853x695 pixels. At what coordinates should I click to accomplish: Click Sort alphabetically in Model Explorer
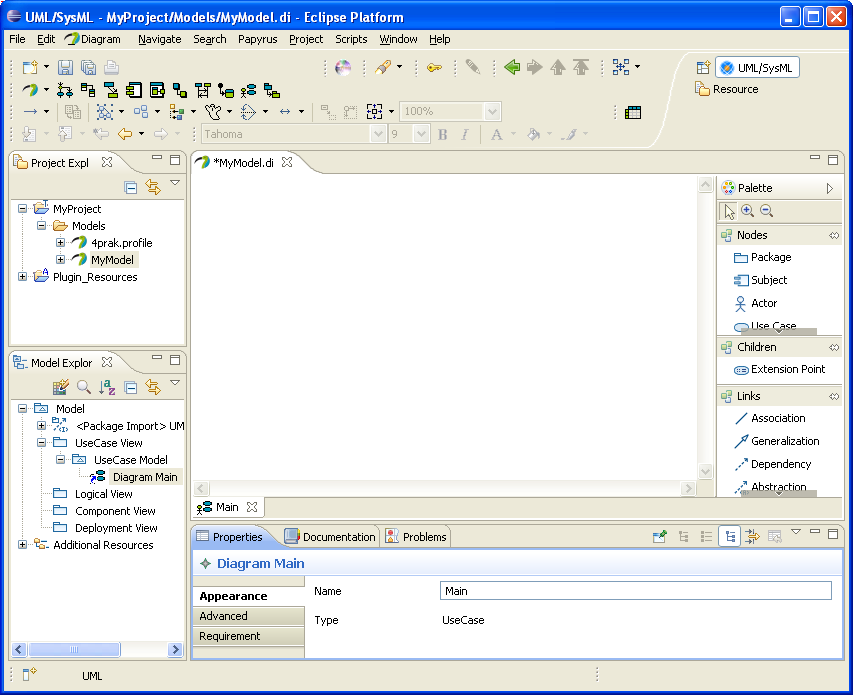point(107,387)
